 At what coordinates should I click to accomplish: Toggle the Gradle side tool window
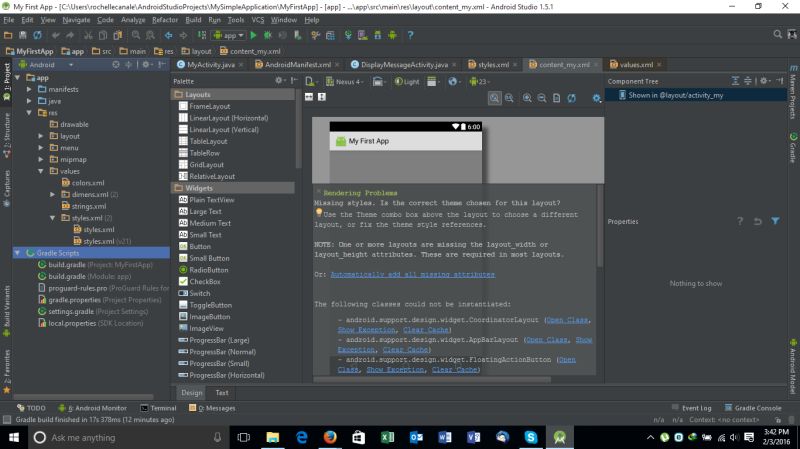[x=793, y=148]
